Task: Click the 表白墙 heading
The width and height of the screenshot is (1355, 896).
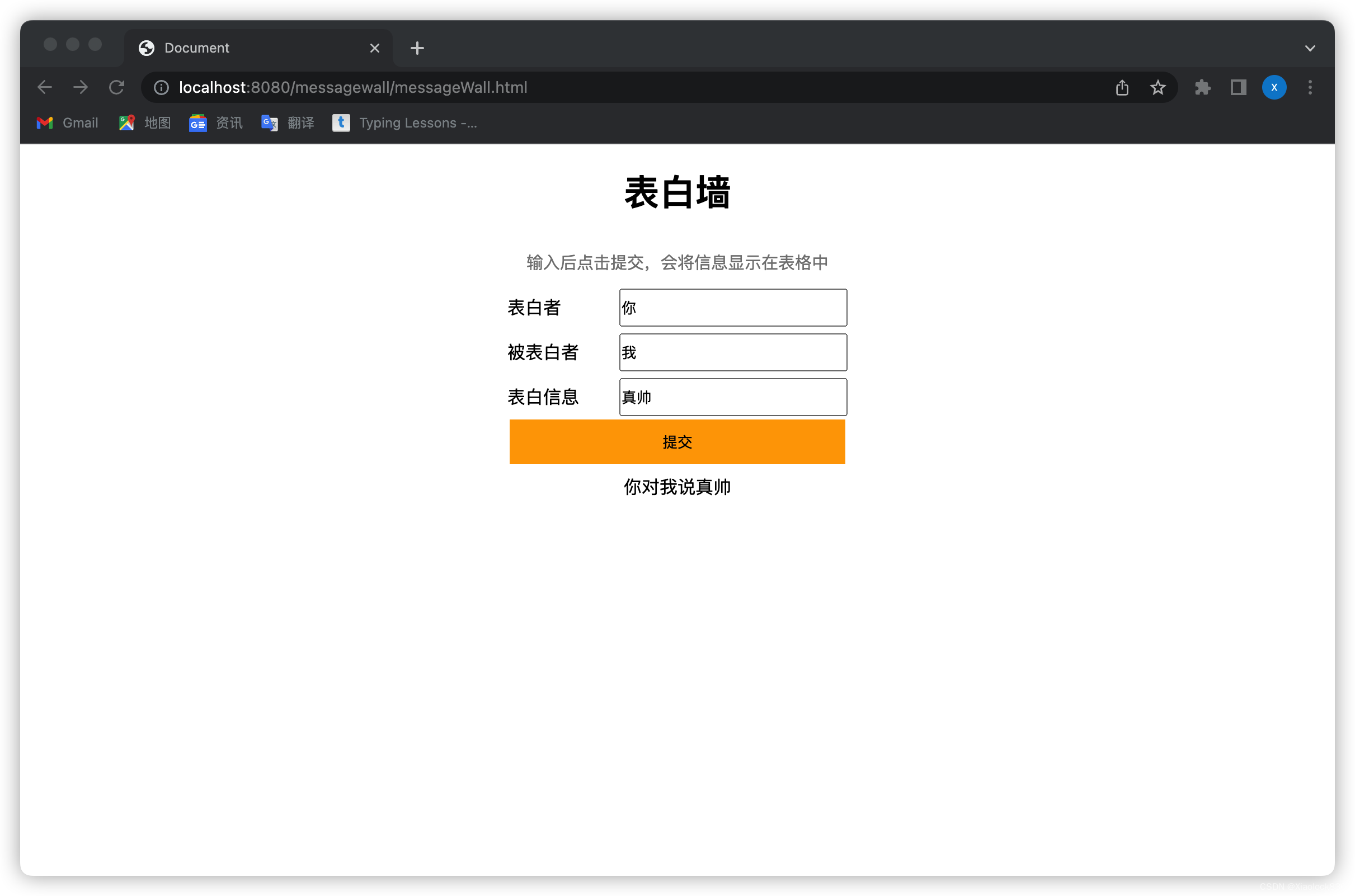Action: (677, 192)
